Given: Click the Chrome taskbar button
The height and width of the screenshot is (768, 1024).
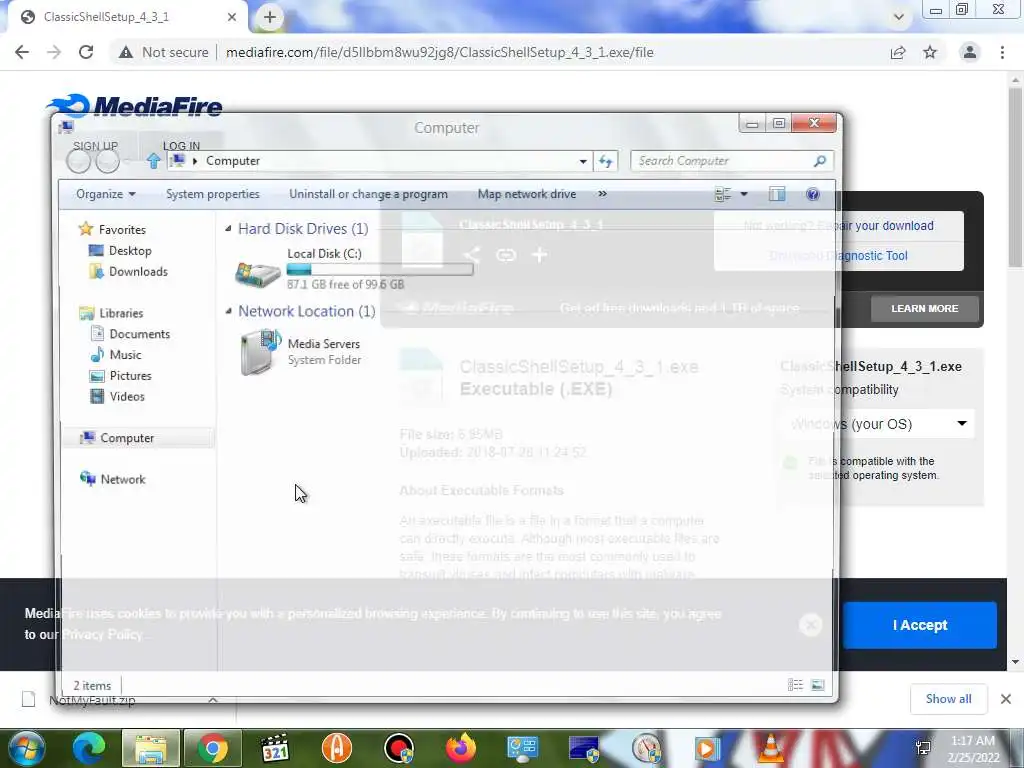Looking at the screenshot, I should pyautogui.click(x=212, y=748).
